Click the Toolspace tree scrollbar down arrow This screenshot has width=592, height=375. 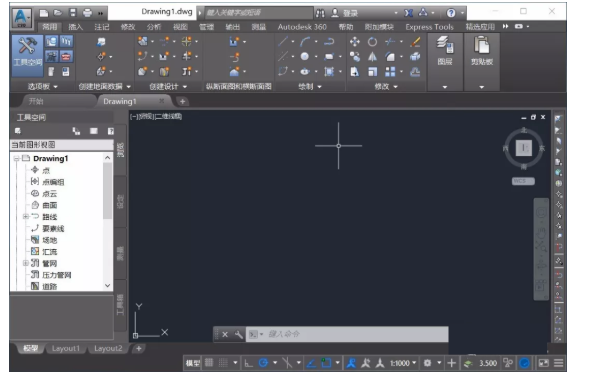point(108,285)
